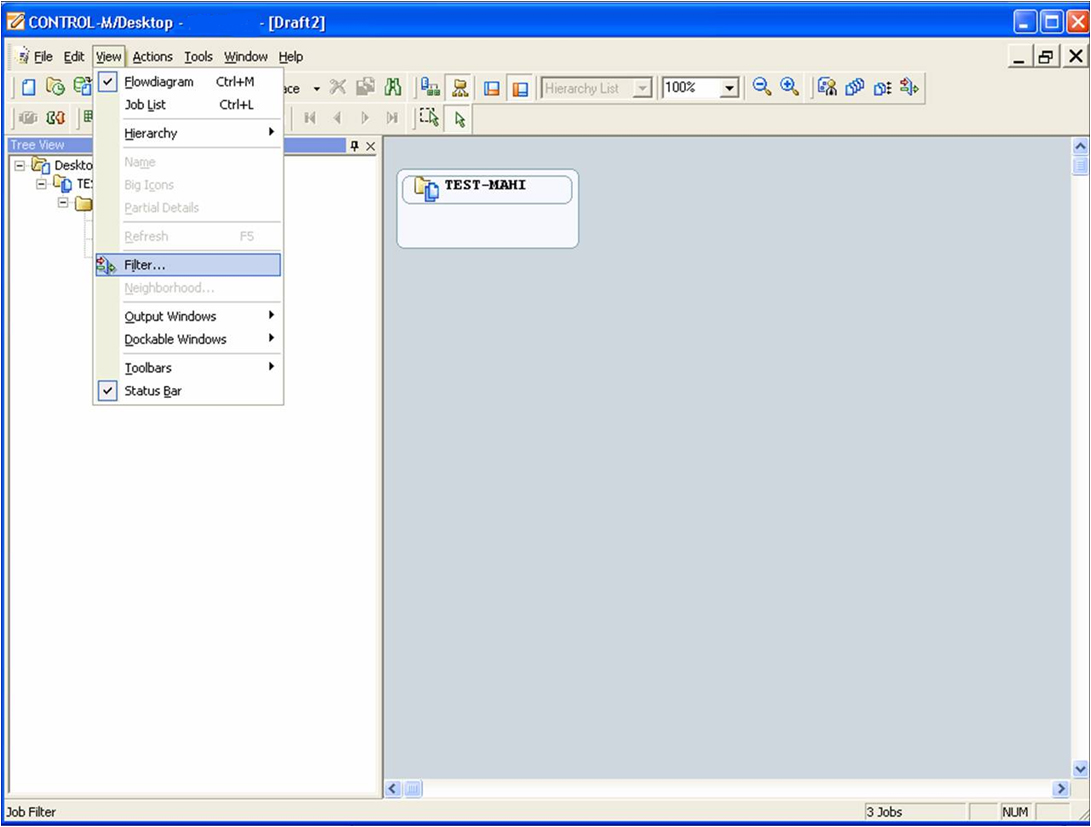This screenshot has width=1091, height=827.
Task: Uncheck Flowdiagram in the View menu
Action: pyautogui.click(x=160, y=81)
